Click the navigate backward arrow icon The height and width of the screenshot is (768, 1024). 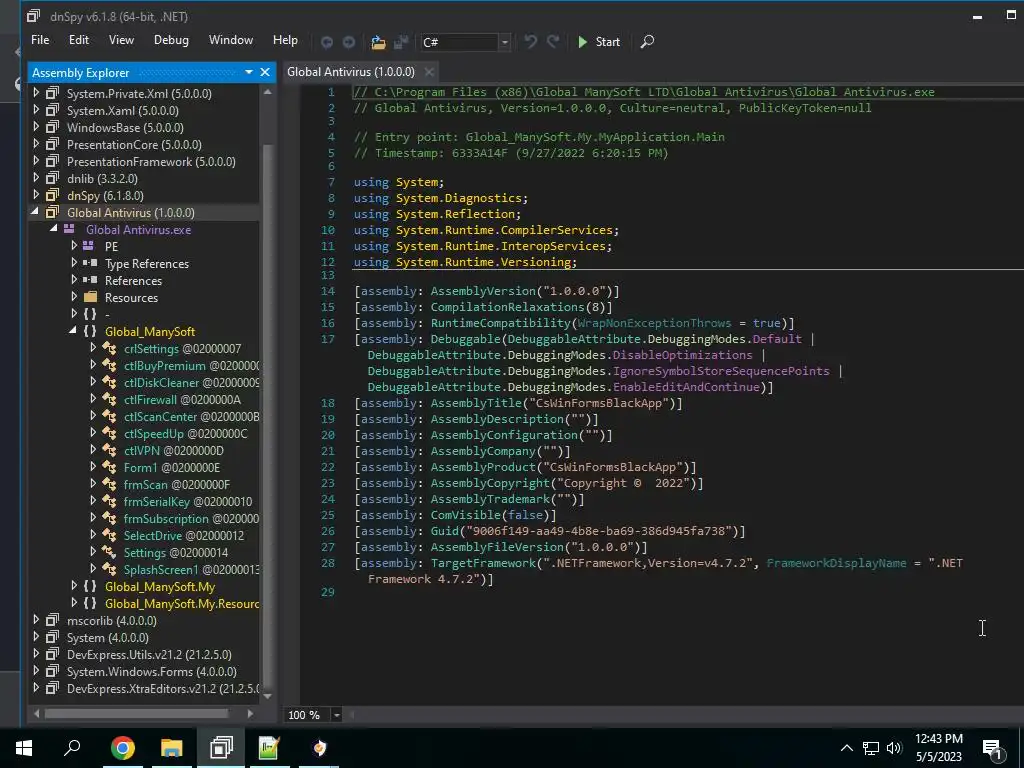click(x=327, y=42)
